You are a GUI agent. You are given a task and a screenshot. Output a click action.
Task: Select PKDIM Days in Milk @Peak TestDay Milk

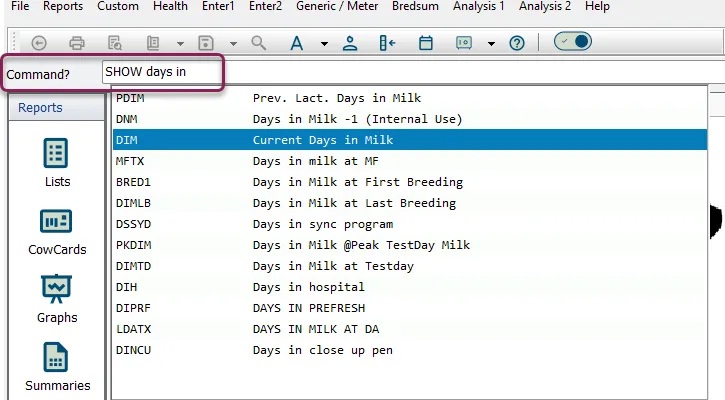click(x=410, y=245)
